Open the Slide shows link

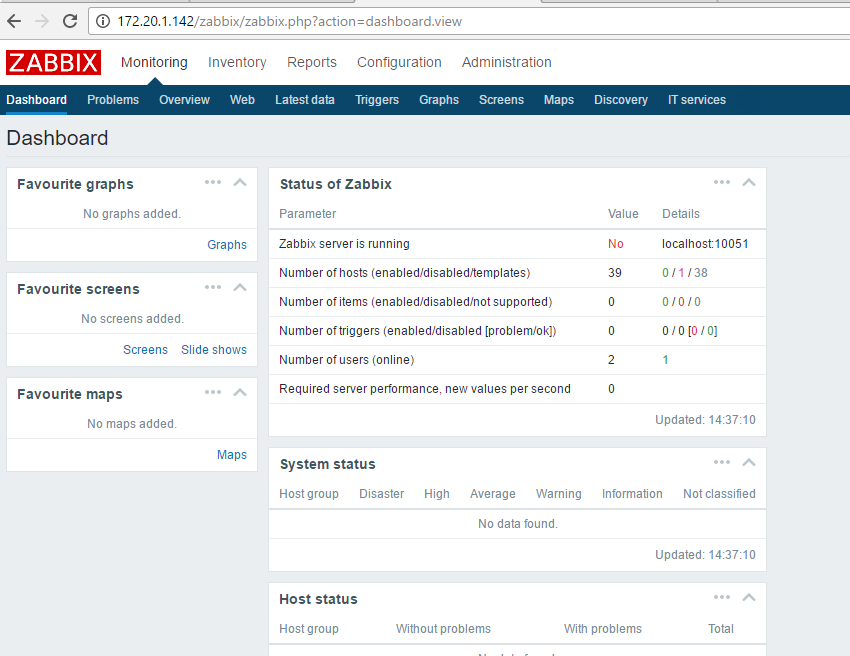[x=214, y=349]
